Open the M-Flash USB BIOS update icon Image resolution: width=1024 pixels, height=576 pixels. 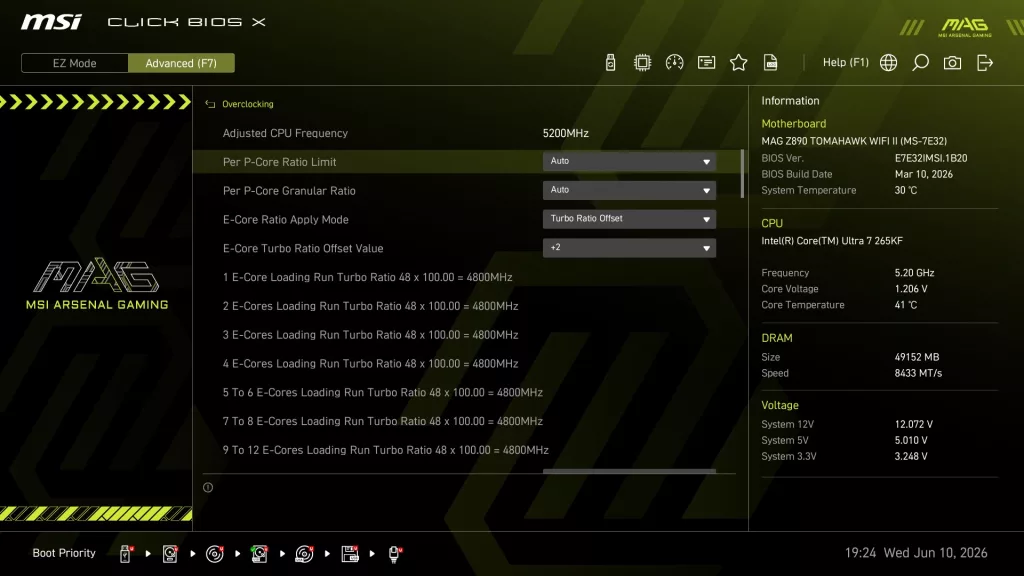pos(611,63)
